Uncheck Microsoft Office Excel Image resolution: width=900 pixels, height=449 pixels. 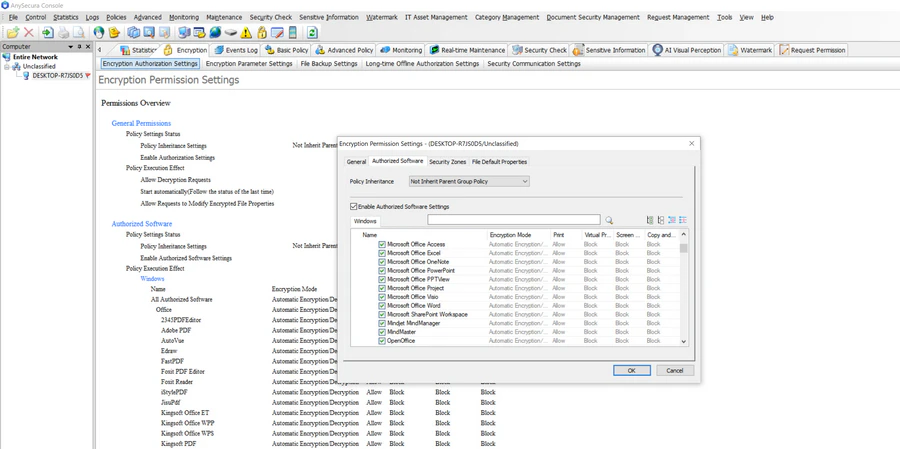point(382,253)
